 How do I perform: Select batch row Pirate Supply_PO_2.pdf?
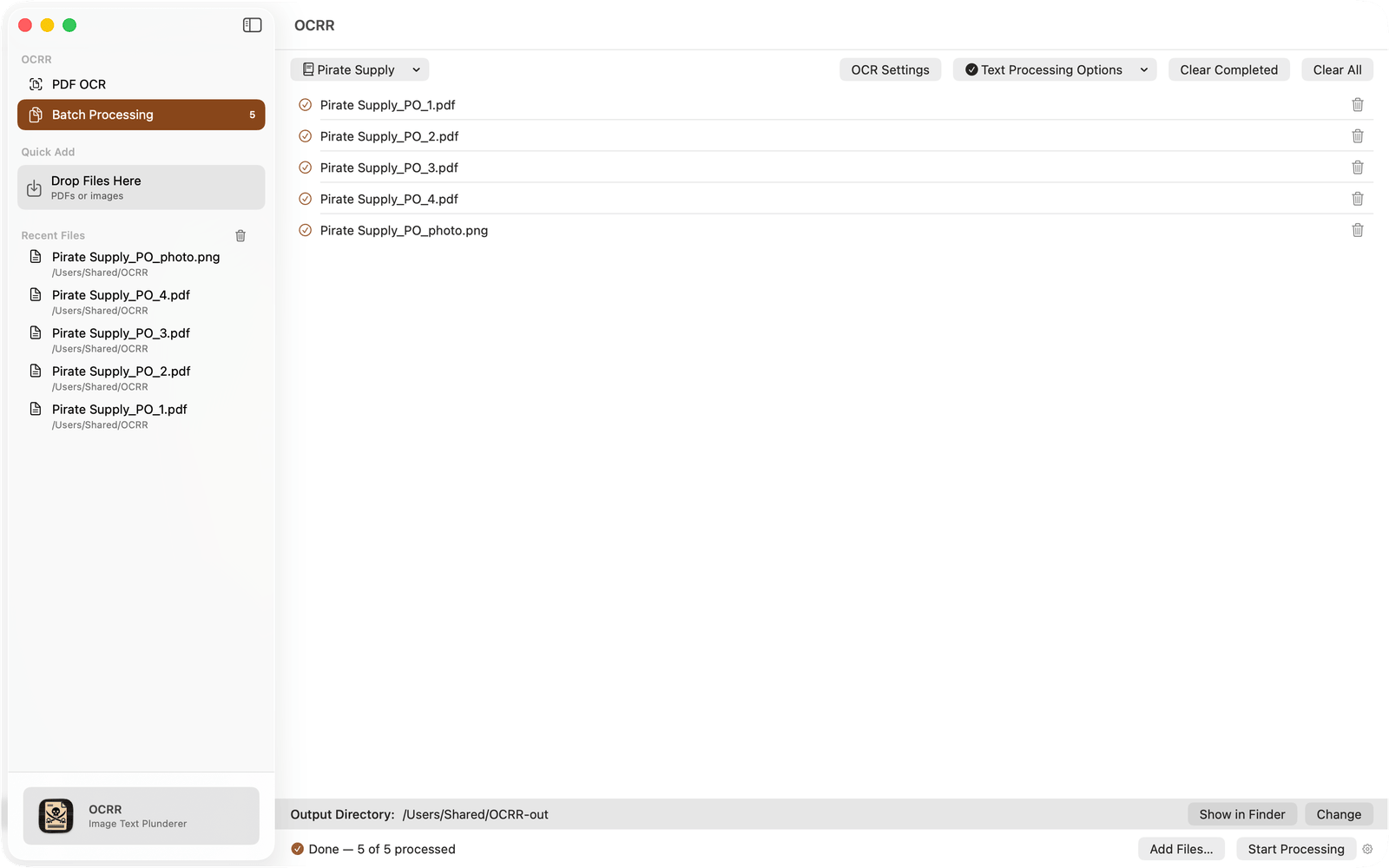(832, 136)
